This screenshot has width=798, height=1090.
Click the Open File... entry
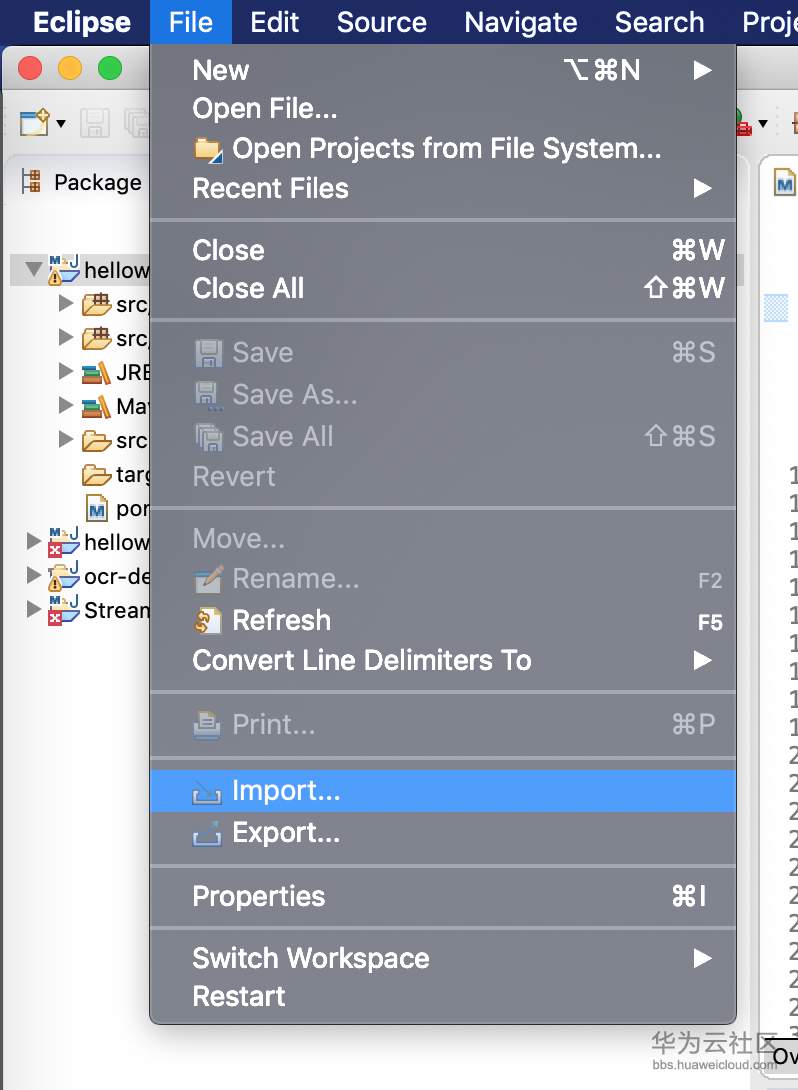tap(264, 108)
